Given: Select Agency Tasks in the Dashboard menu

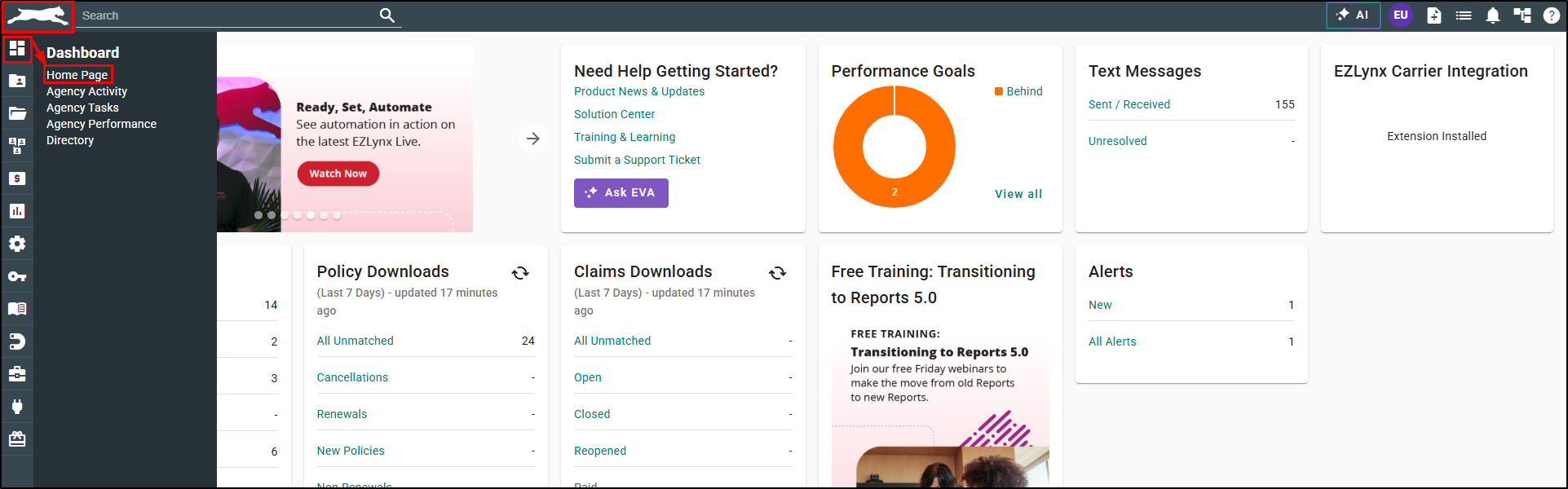Looking at the screenshot, I should click(82, 108).
